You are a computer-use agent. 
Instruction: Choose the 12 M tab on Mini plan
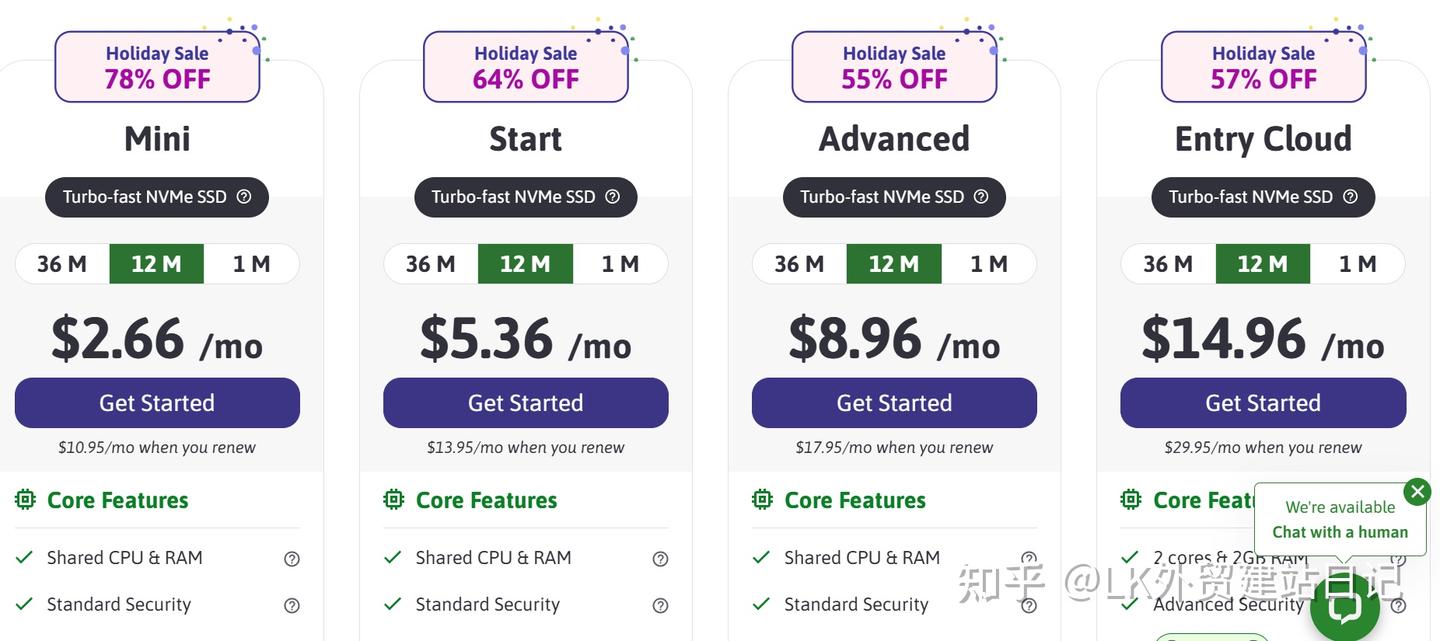click(156, 264)
